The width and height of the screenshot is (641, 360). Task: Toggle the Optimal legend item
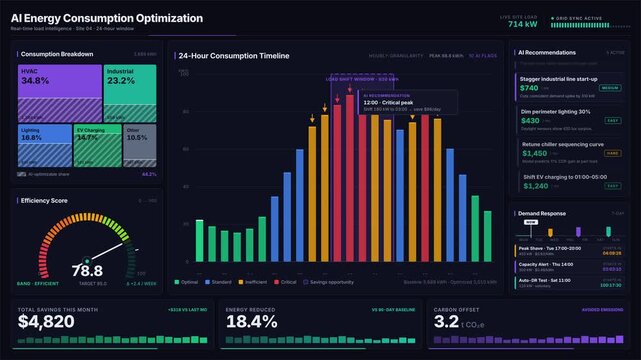(186, 282)
